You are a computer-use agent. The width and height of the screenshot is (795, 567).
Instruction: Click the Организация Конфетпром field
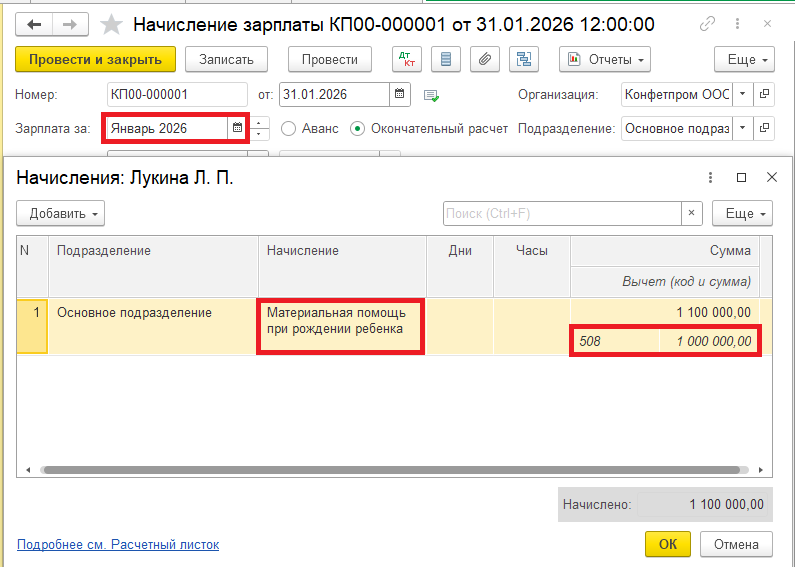pyautogui.click(x=677, y=94)
